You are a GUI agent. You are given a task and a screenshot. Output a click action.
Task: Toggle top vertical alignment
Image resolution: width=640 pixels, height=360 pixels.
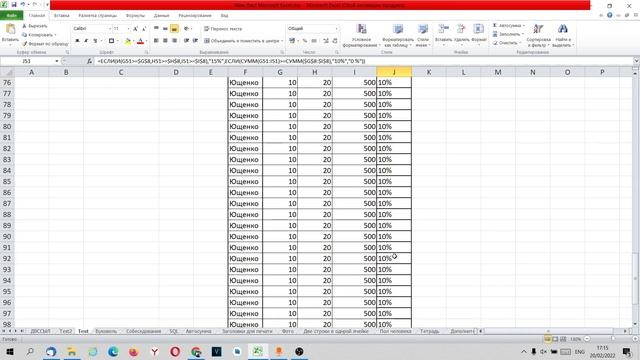tap(156, 29)
